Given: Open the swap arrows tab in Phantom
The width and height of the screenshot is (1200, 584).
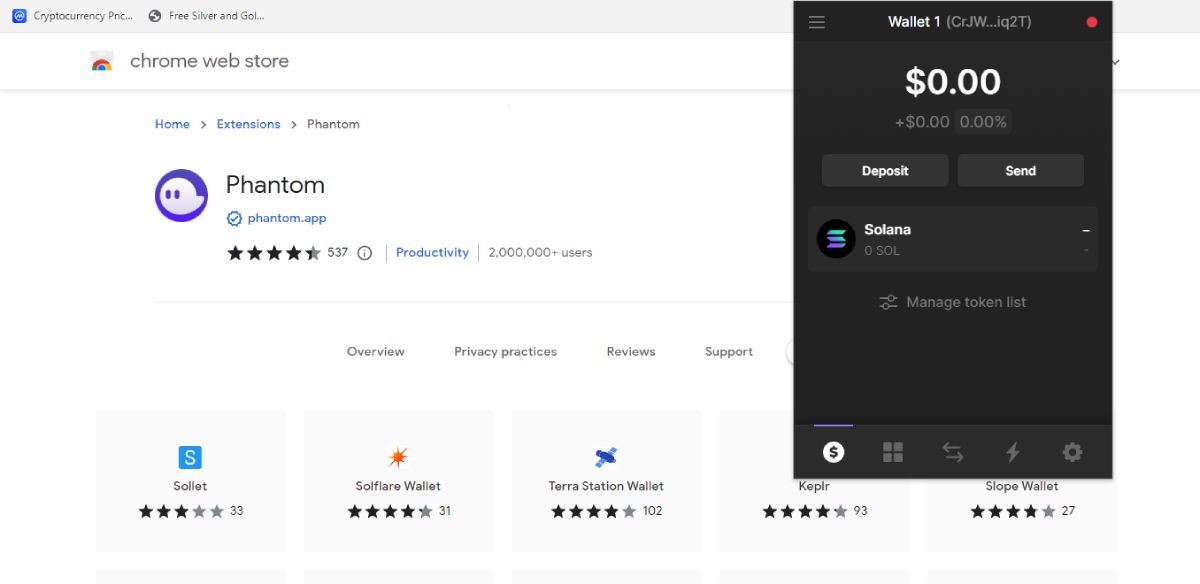Looking at the screenshot, I should [953, 453].
